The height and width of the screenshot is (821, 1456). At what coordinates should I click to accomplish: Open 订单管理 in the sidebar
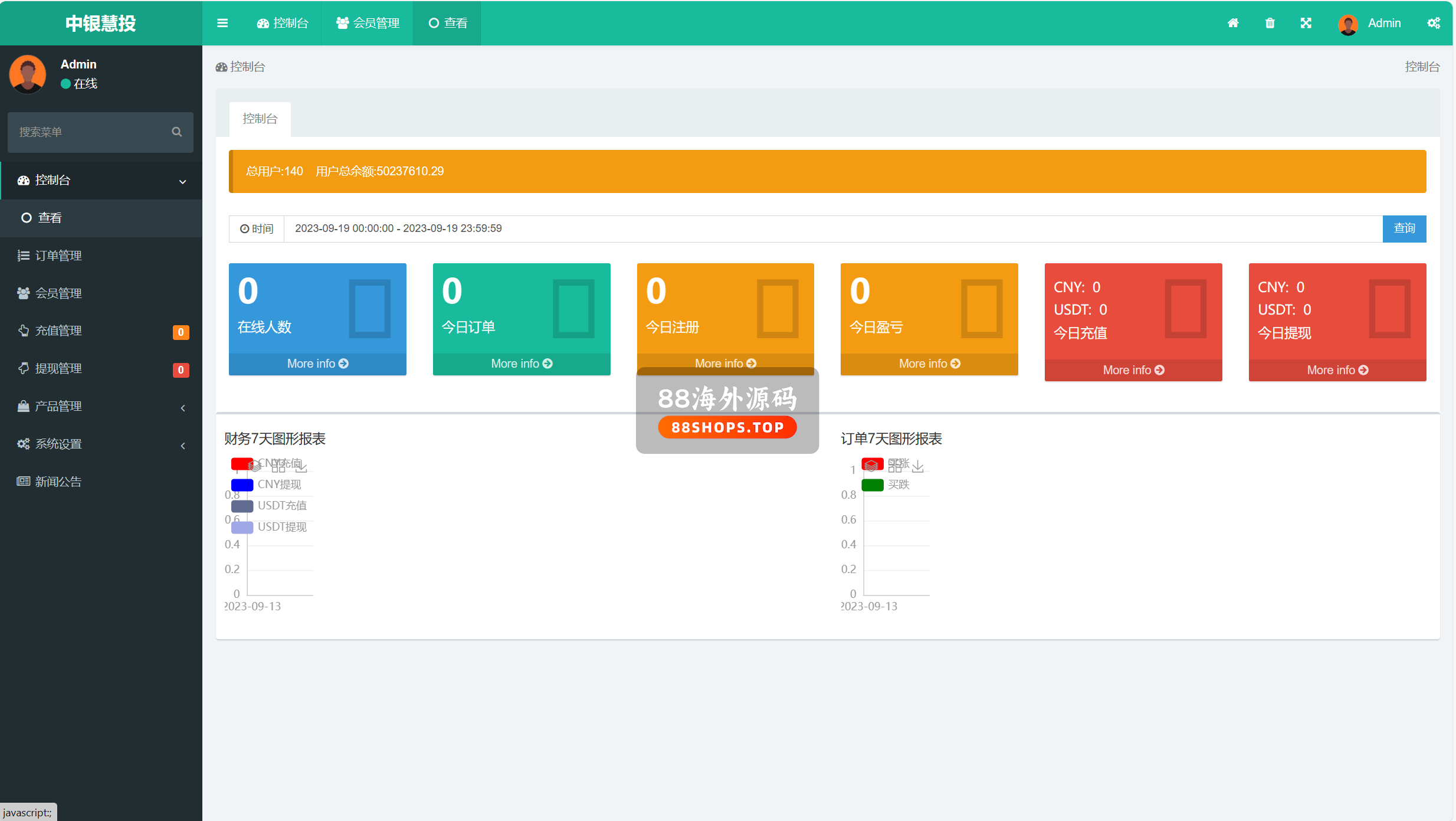point(58,256)
